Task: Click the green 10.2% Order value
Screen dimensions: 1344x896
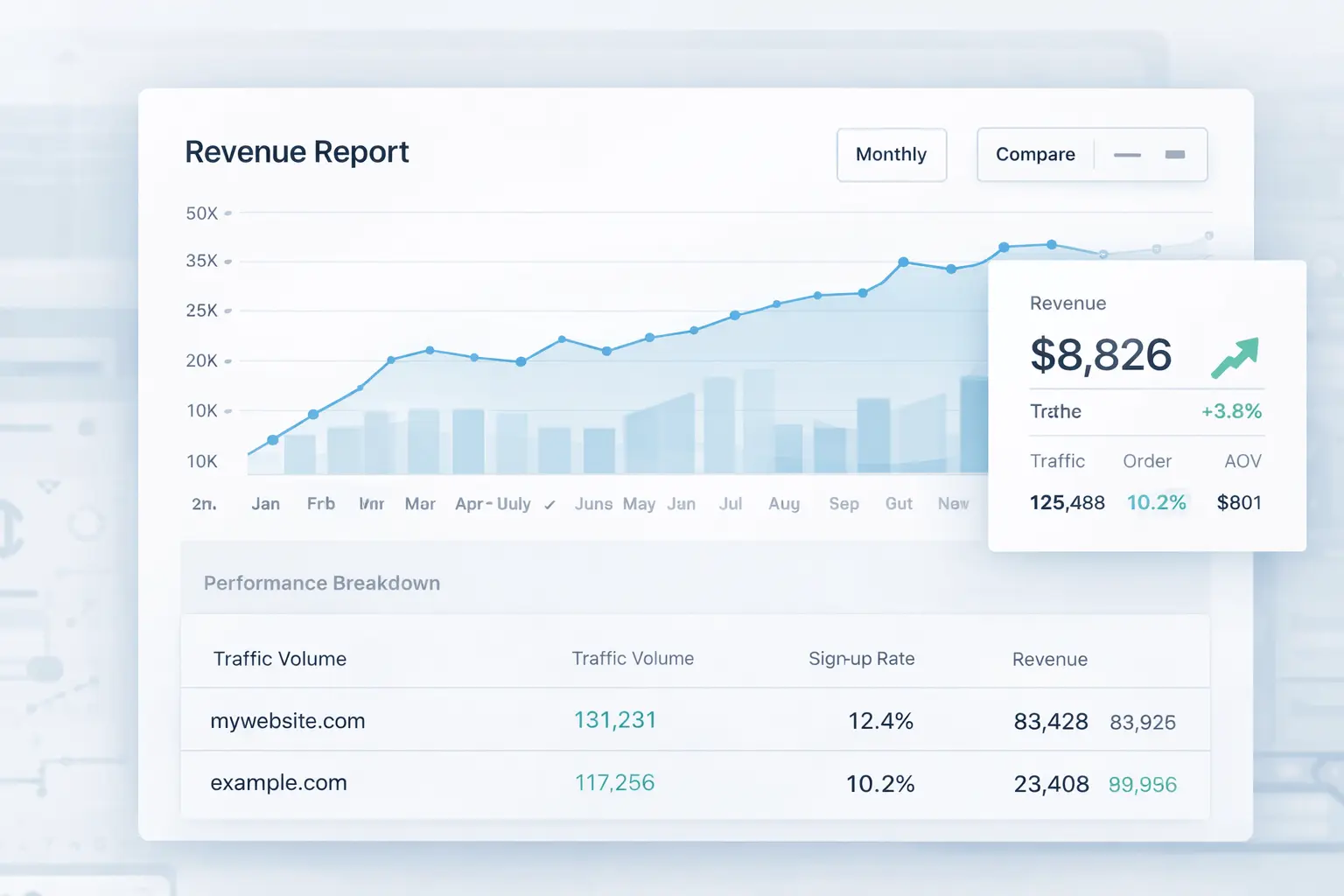Action: click(x=1157, y=502)
